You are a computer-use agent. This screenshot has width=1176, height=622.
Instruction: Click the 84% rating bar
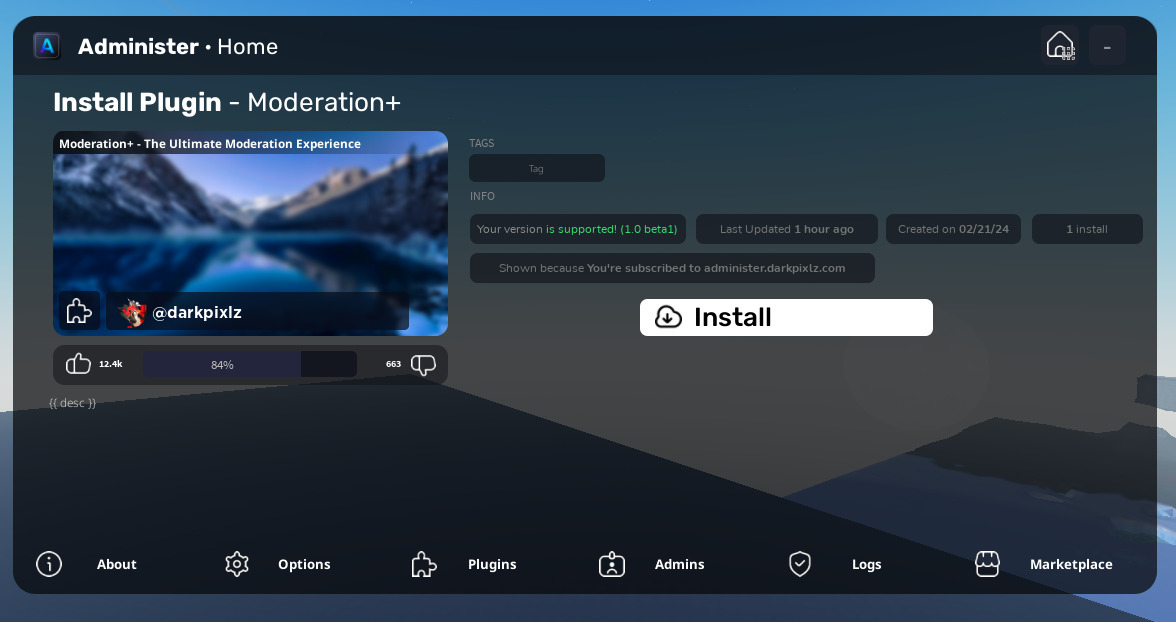221,364
